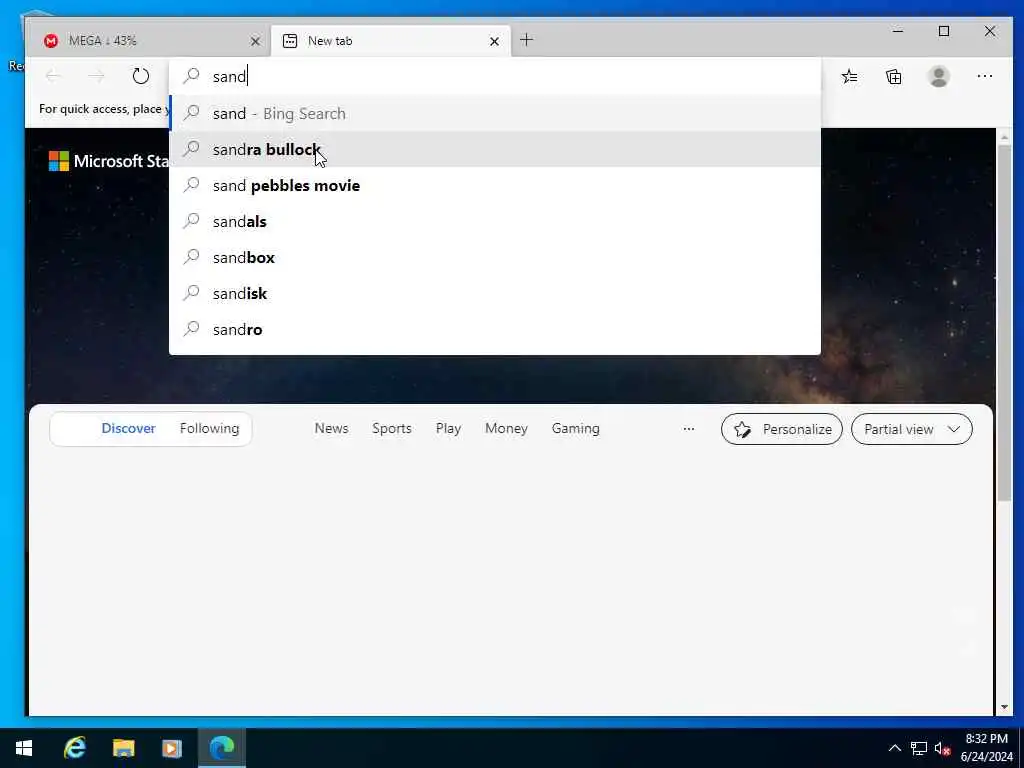Open the Sports category

pos(391,428)
